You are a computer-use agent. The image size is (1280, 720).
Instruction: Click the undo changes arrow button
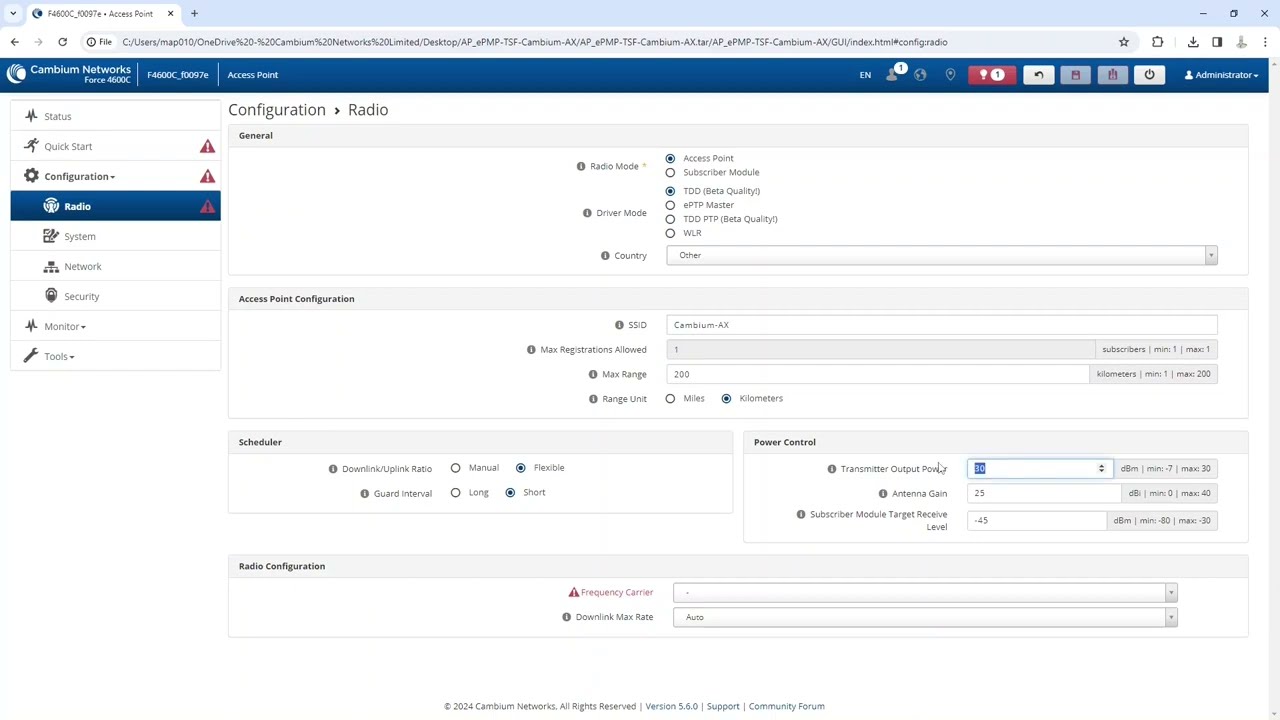click(1038, 75)
